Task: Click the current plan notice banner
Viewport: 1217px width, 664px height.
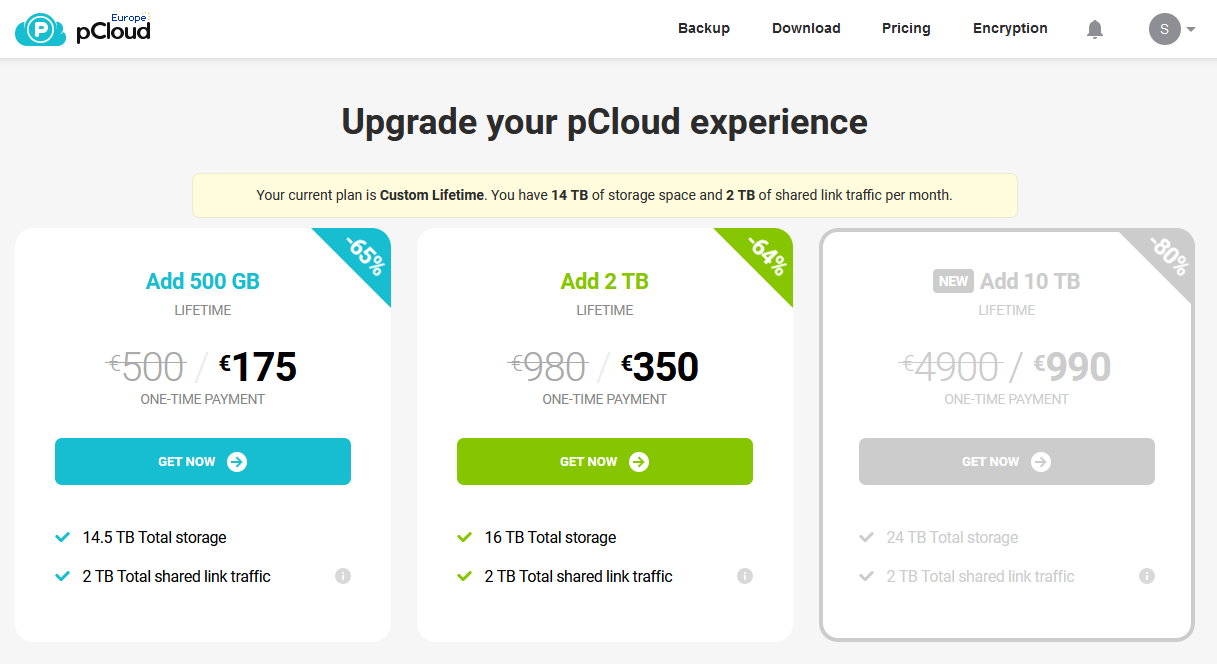Action: (x=605, y=195)
